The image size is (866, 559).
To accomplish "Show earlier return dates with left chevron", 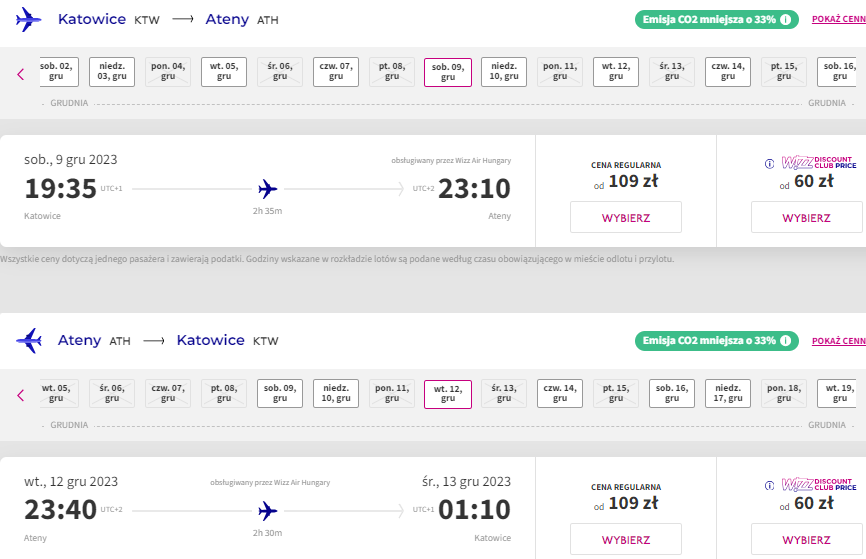I will [x=21, y=395].
